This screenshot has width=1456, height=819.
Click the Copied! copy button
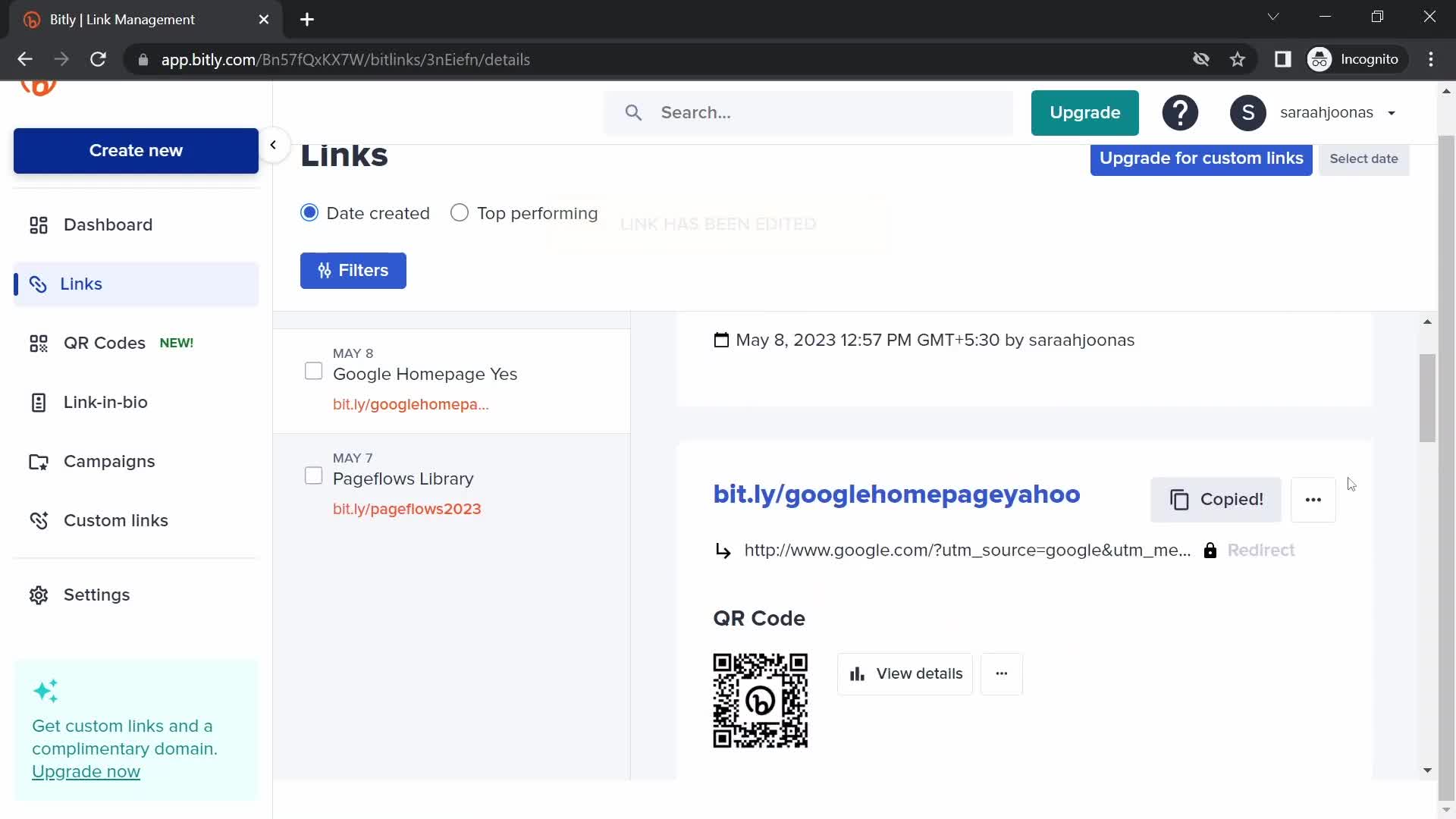point(1216,500)
